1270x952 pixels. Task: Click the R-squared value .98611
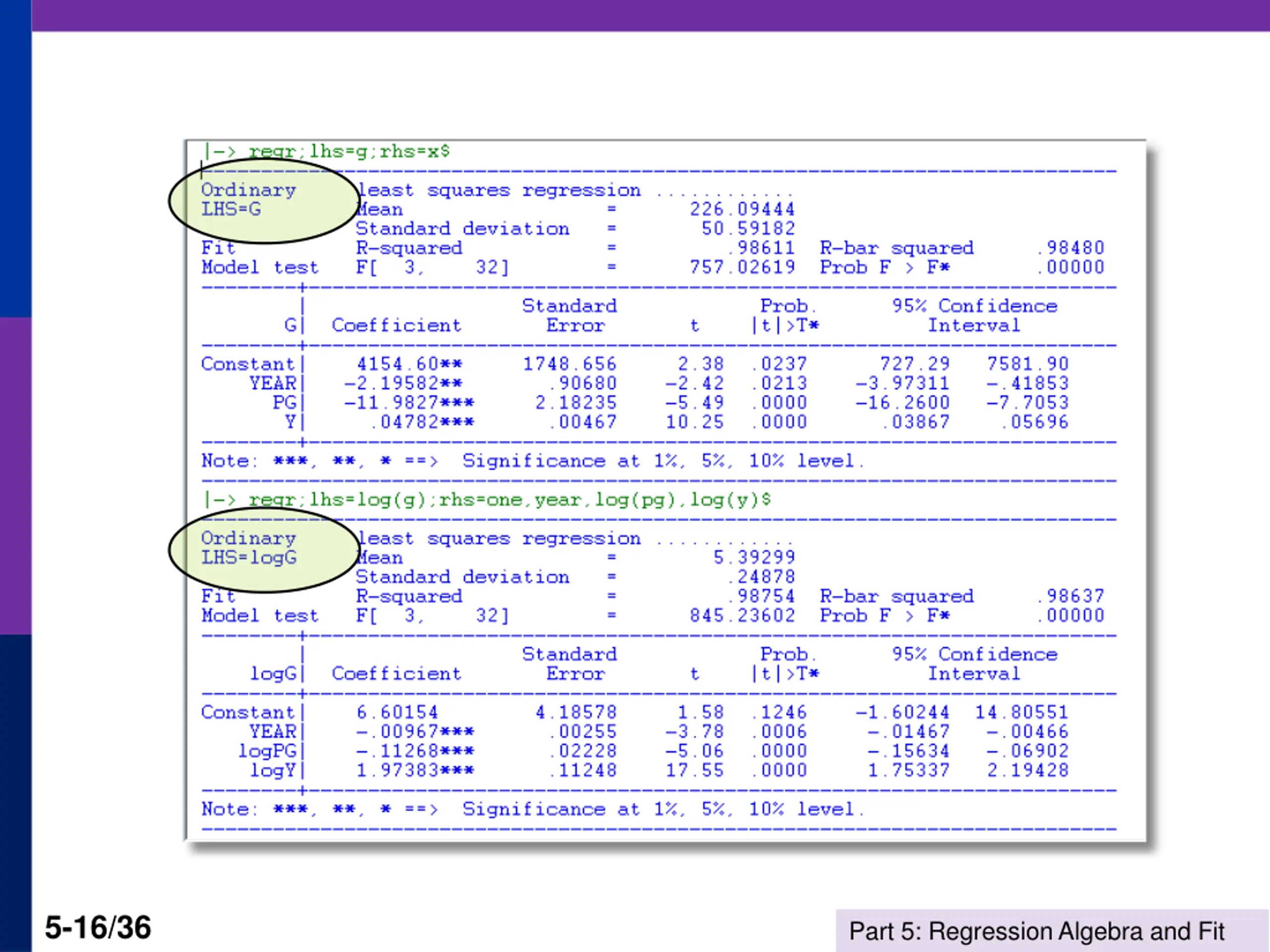761,248
